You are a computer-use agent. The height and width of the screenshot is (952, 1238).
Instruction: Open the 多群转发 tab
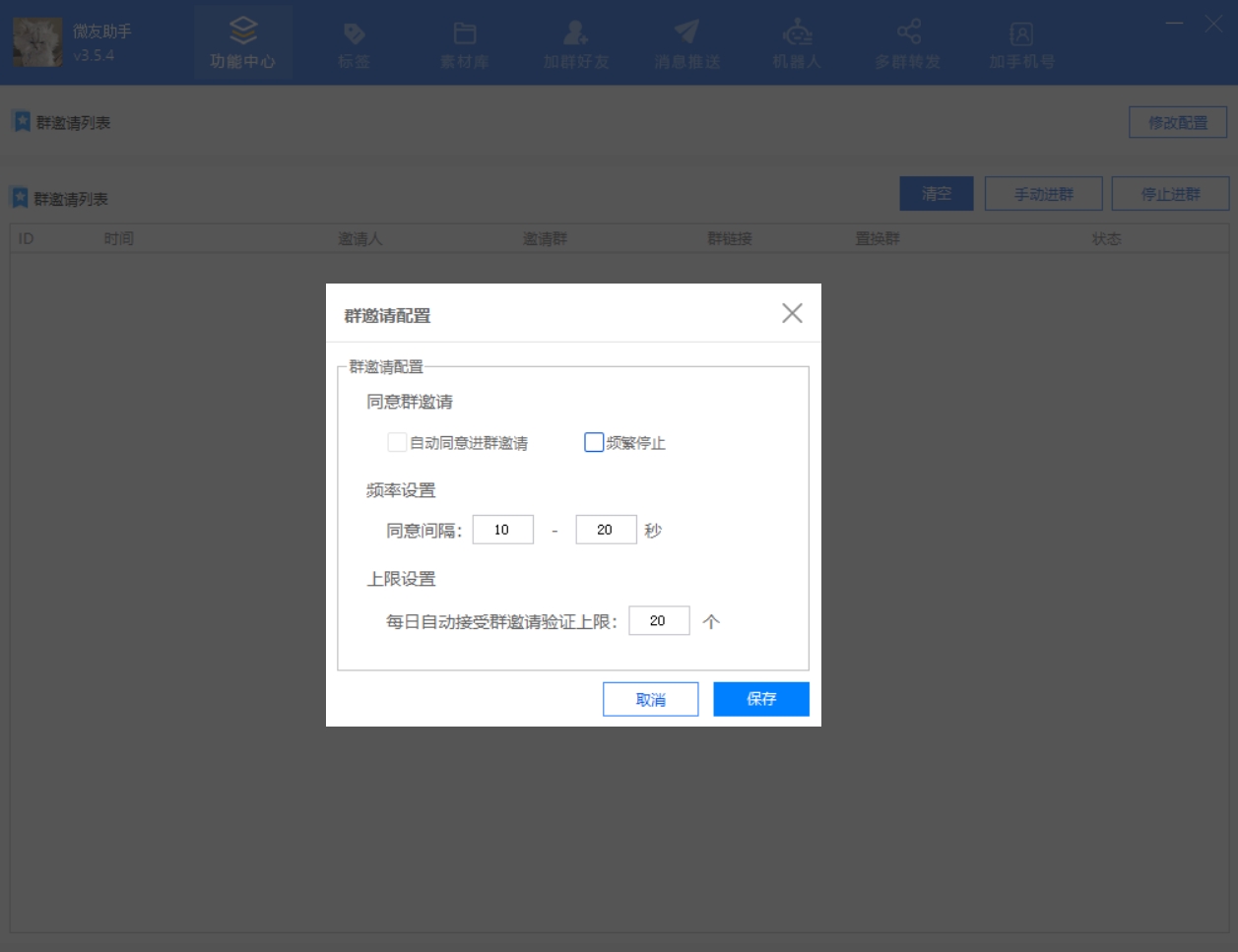(908, 43)
